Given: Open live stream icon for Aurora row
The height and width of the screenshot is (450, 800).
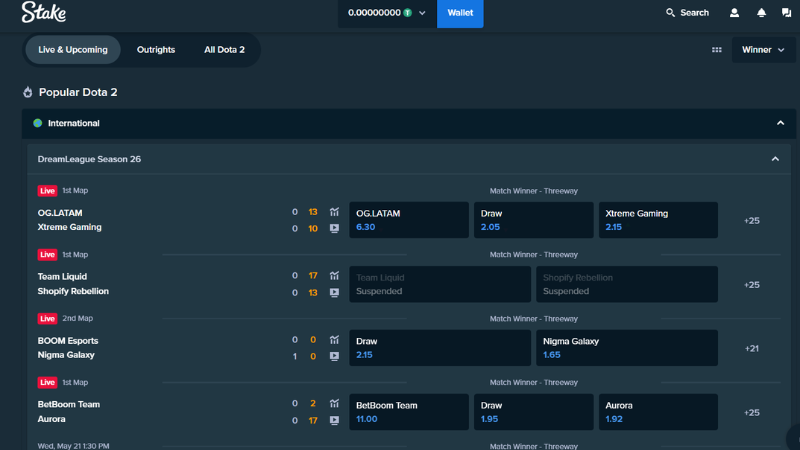Looking at the screenshot, I should pyautogui.click(x=334, y=420).
